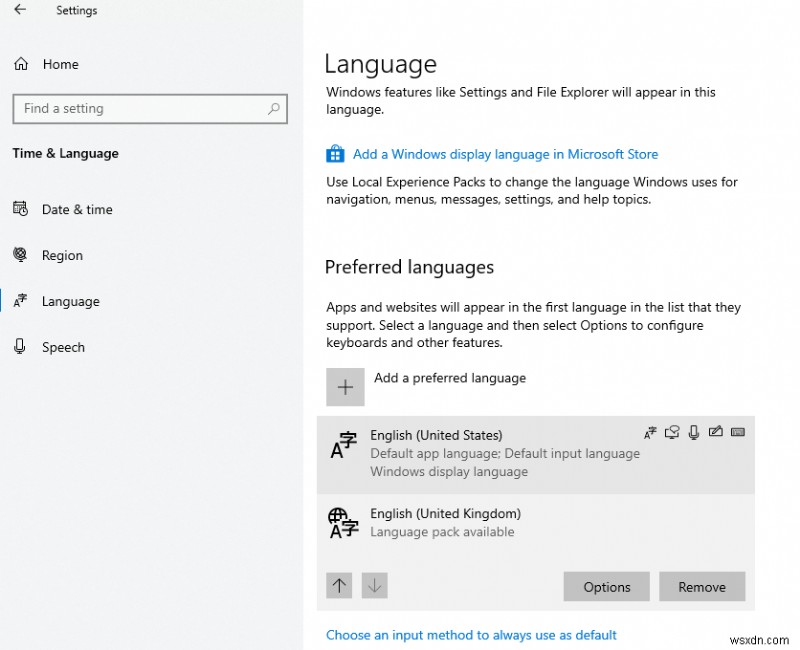Click the keyboard typing icon for English (United States)
The width and height of the screenshot is (800, 650).
tap(738, 432)
